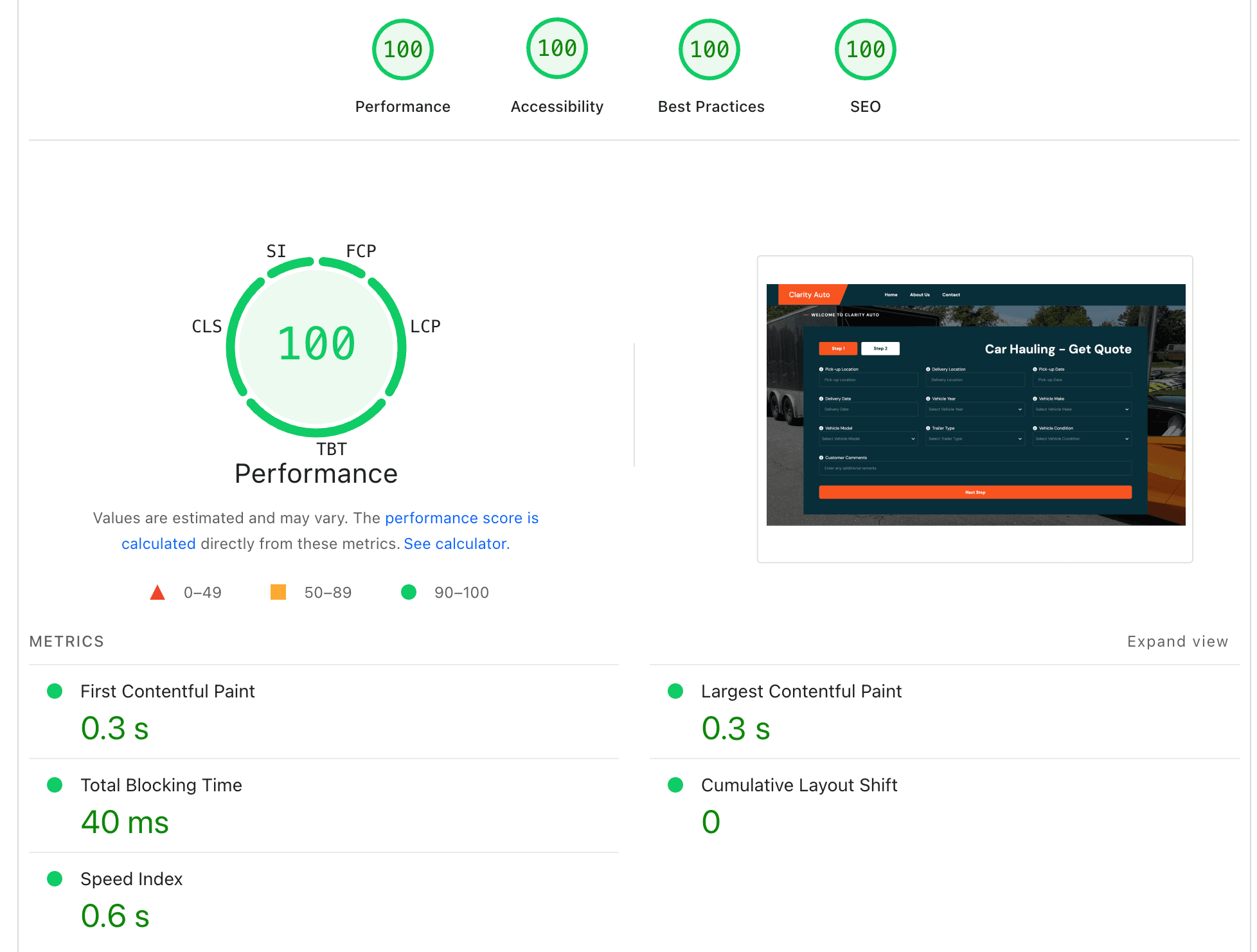The image size is (1257, 952).
Task: Click the orange square 50–89 legend icon
Action: pos(278,592)
